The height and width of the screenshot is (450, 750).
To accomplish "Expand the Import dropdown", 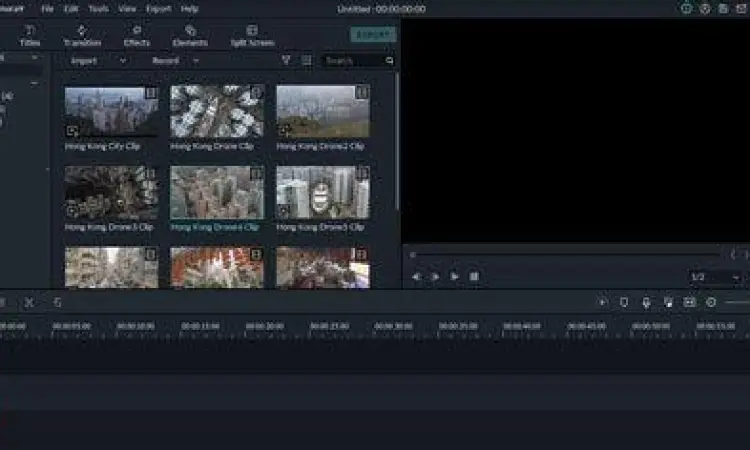I will pyautogui.click(x=98, y=61).
